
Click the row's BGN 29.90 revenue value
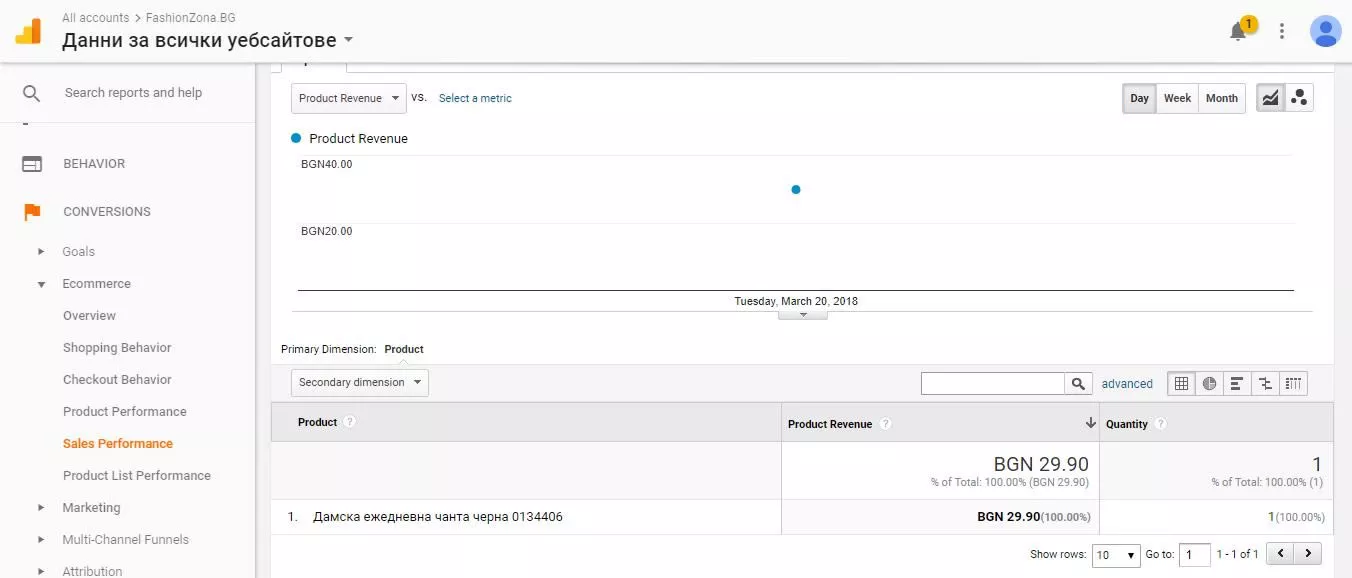point(1008,517)
